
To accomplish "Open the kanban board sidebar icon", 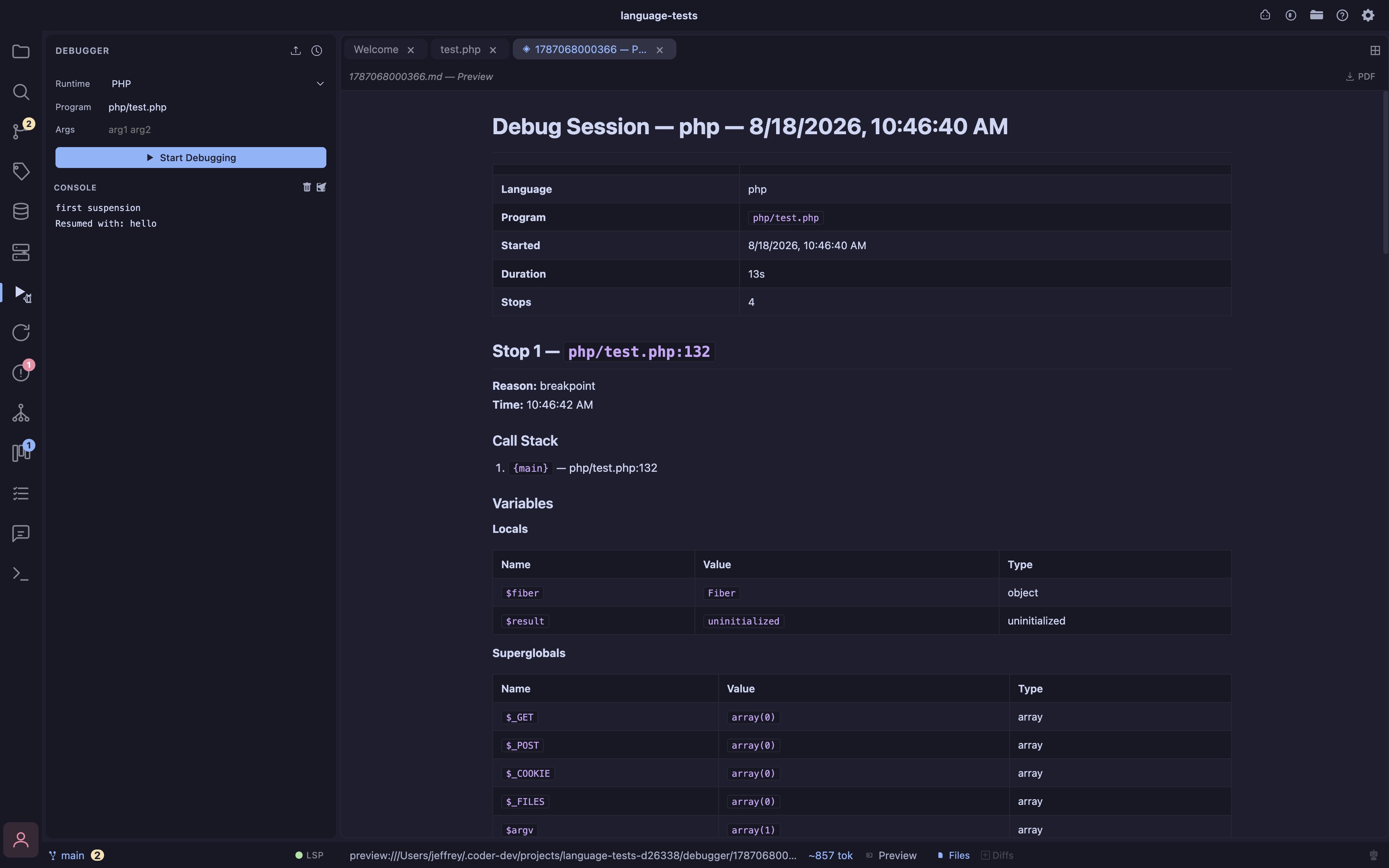I will coord(20,453).
